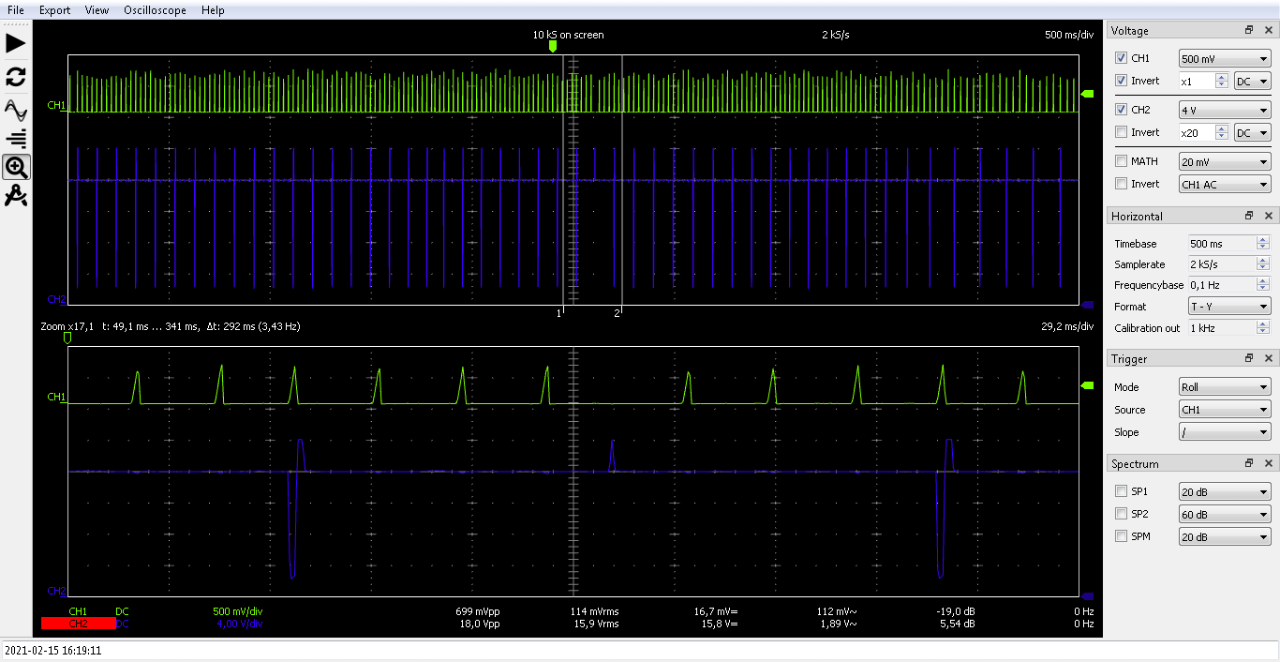
Task: Close the Spectrum panel
Action: tap(1268, 464)
